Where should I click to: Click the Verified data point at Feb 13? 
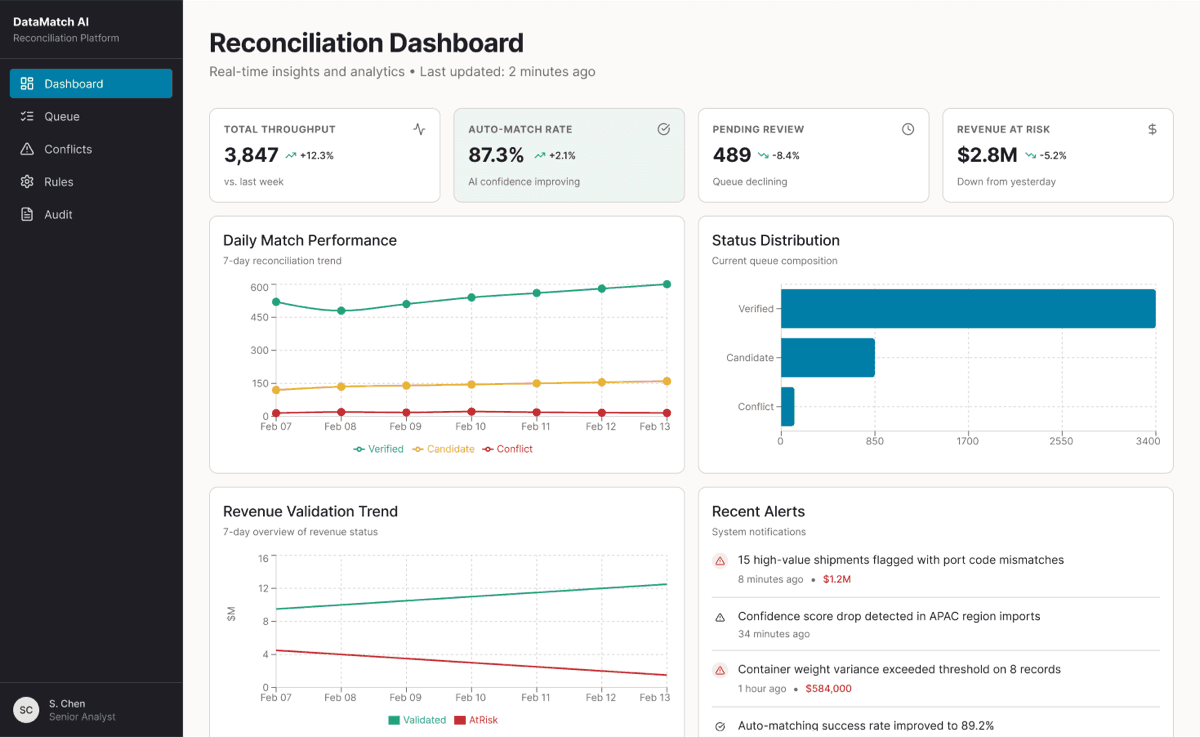coord(667,284)
